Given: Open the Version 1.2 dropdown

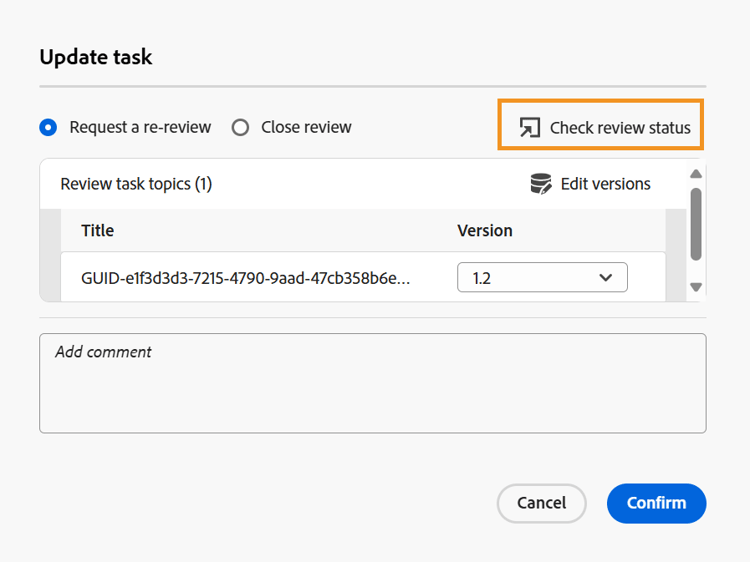Looking at the screenshot, I should click(542, 278).
